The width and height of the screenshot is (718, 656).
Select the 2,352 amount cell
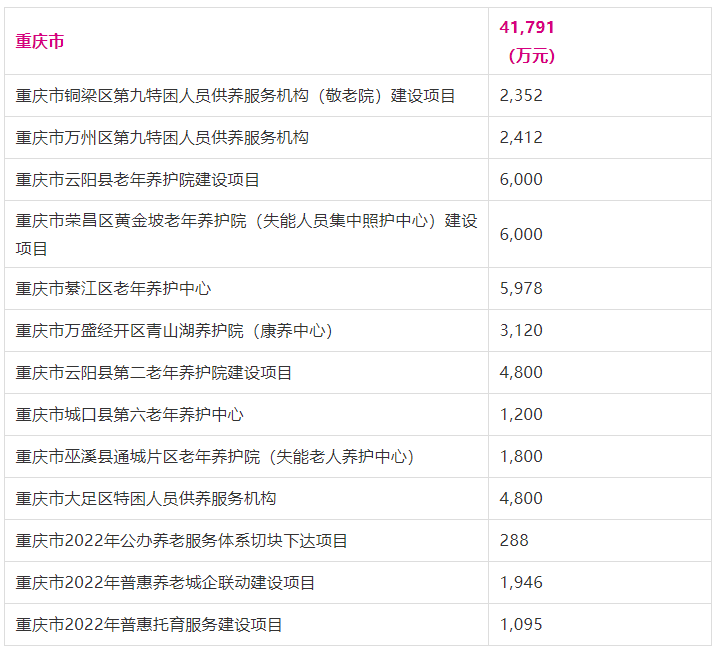[521, 96]
